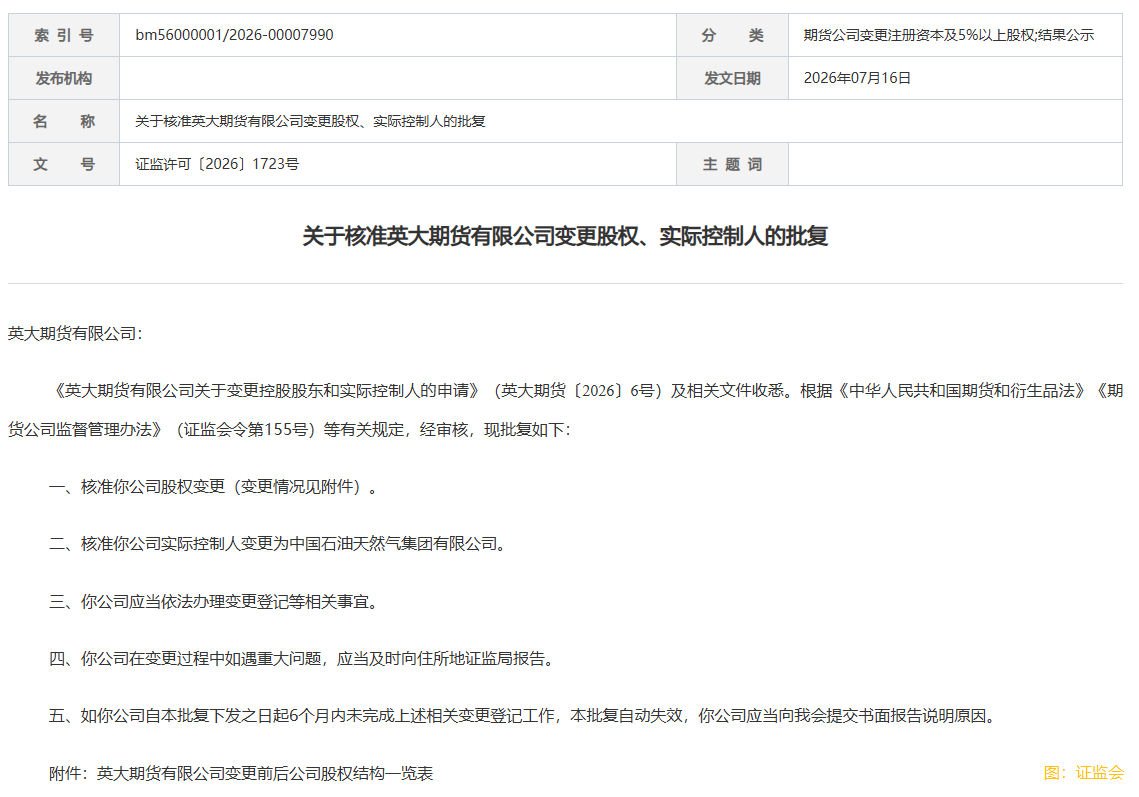Click the 发文日期 label cell
This screenshot has height=797, width=1139.
[x=732, y=78]
